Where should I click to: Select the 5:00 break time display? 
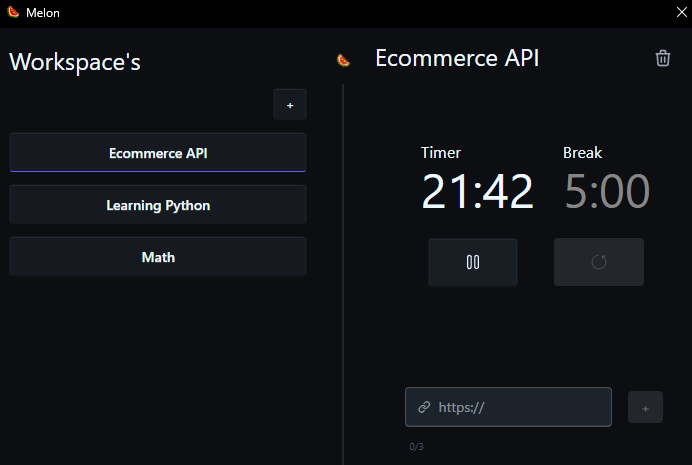click(x=607, y=191)
